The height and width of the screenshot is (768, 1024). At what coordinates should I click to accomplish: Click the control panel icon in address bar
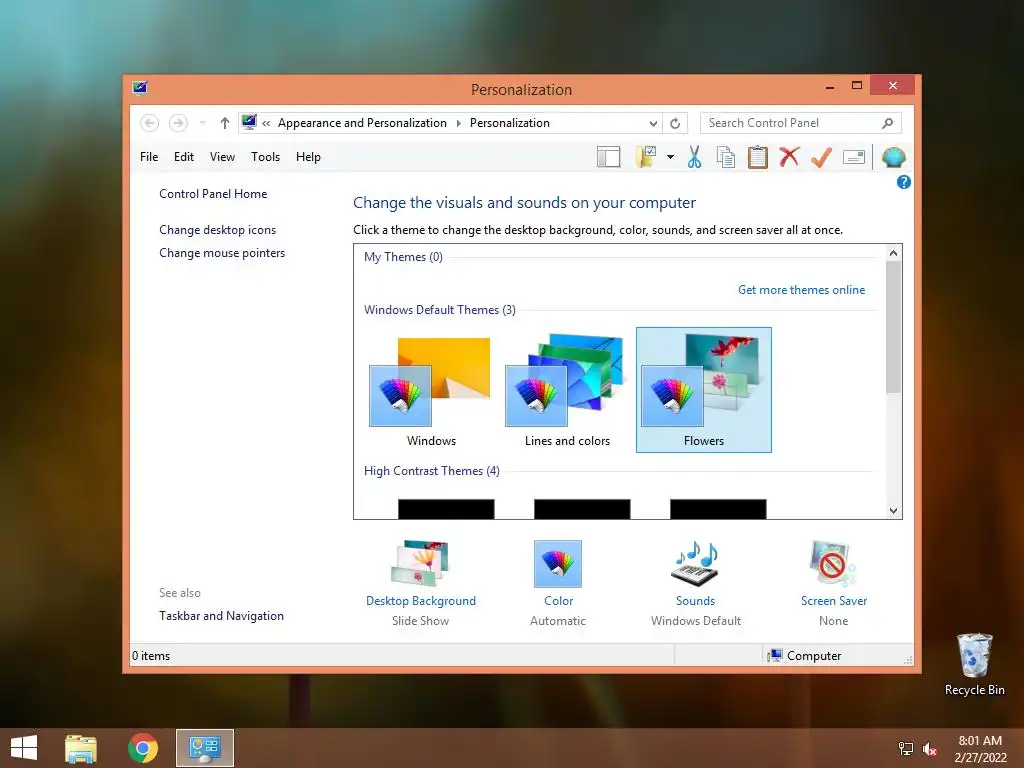point(249,122)
